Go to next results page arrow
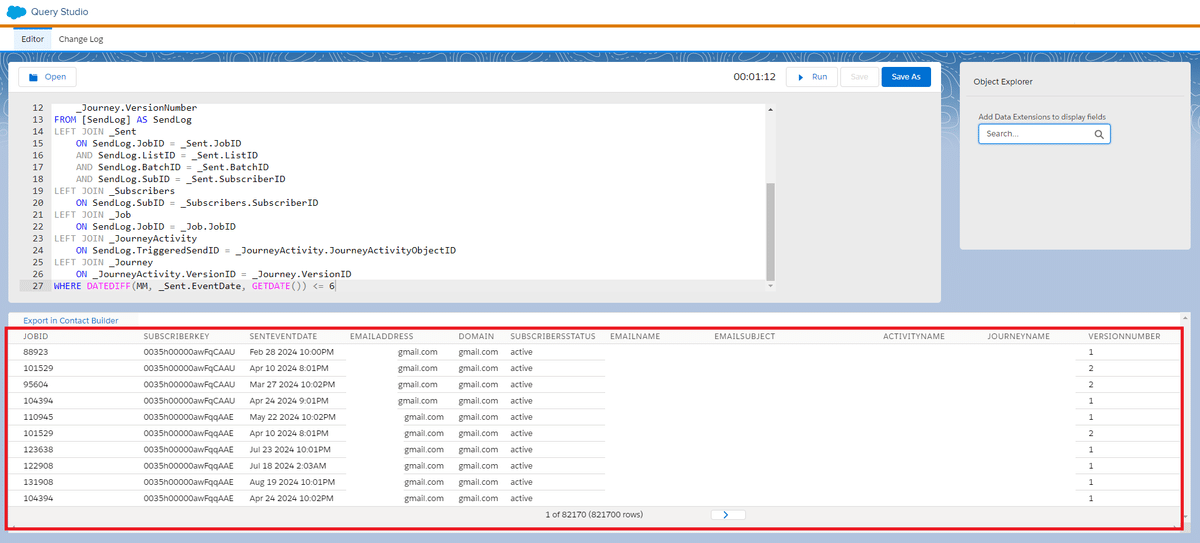The image size is (1200, 543). point(726,515)
